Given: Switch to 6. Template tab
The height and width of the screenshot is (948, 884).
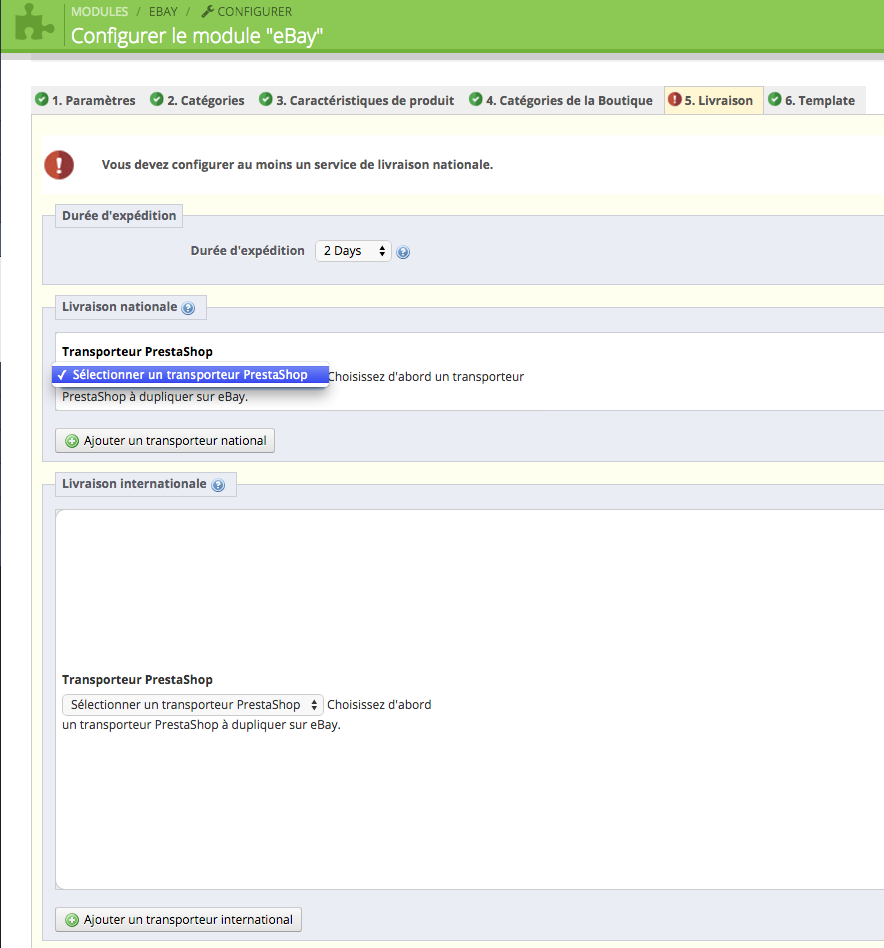Looking at the screenshot, I should click(813, 100).
